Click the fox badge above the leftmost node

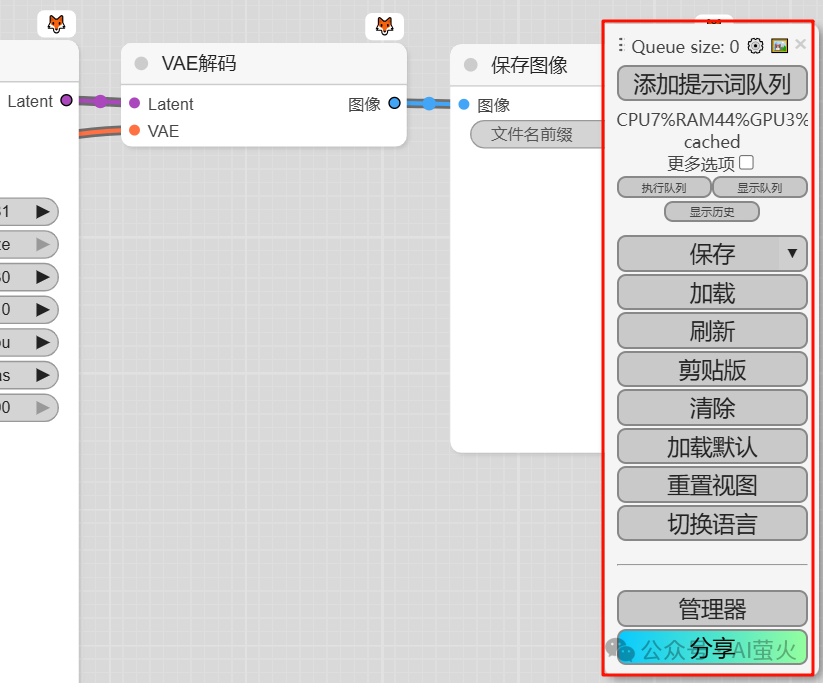click(x=56, y=24)
